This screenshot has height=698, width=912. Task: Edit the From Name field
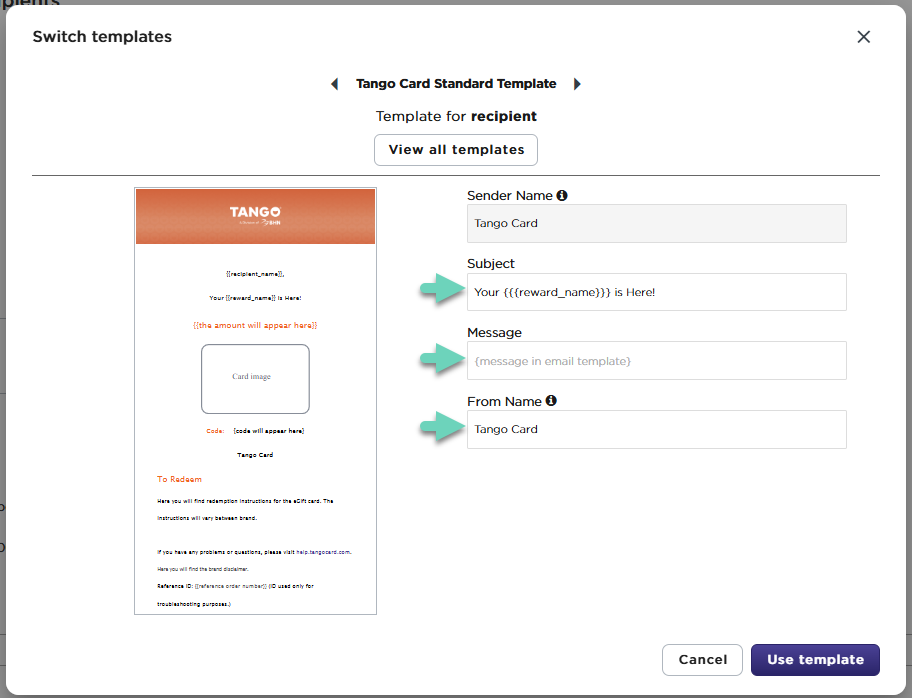point(656,430)
